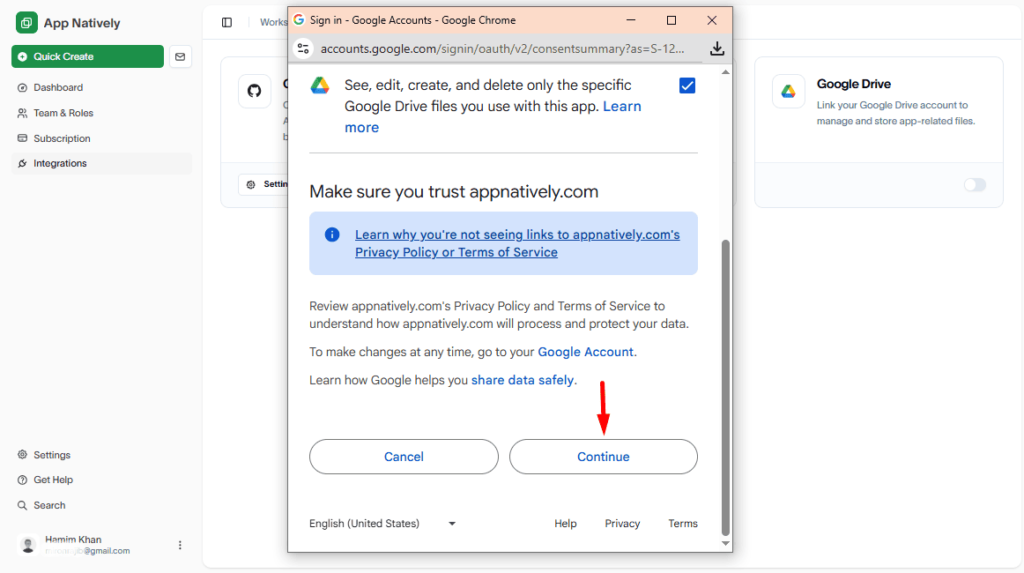Click the Search magnifier icon
This screenshot has height=573, width=1024.
pyautogui.click(x=22, y=505)
